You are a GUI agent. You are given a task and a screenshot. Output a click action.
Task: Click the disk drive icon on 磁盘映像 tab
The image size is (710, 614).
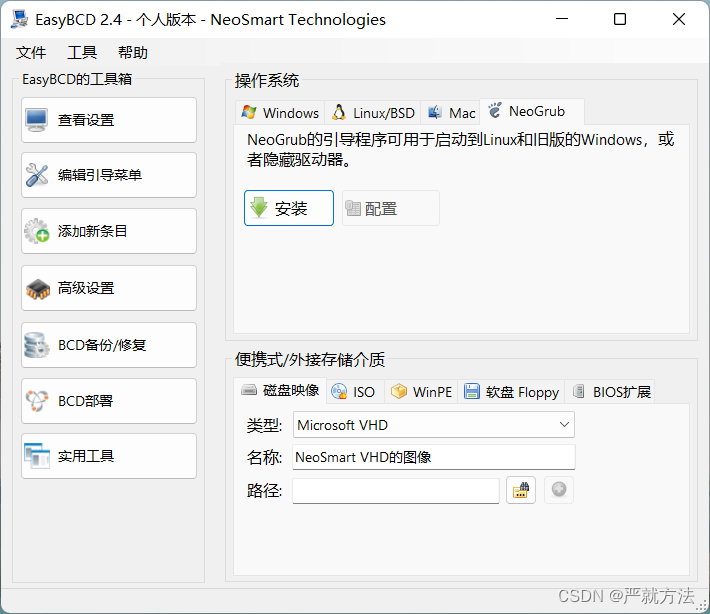point(249,389)
